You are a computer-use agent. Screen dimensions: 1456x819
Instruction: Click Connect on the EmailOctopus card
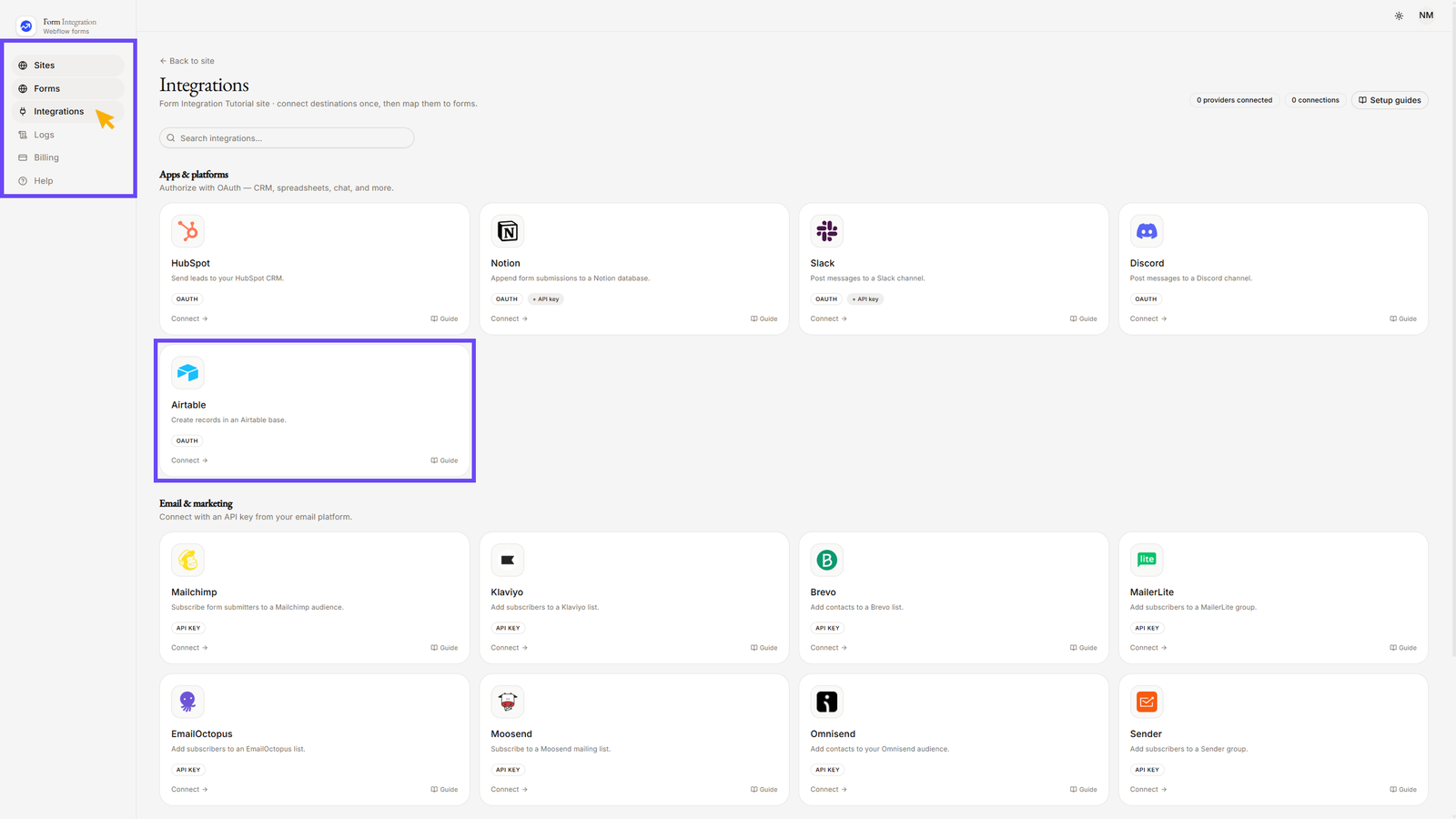pos(189,790)
